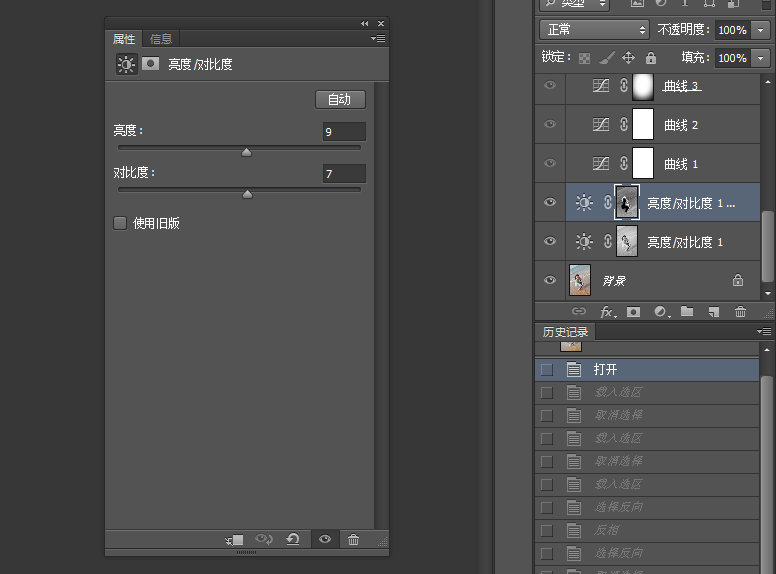Screen dimensions: 776x574
Task: Toggle visibility of 曲线 2 layer
Action: tap(550, 124)
